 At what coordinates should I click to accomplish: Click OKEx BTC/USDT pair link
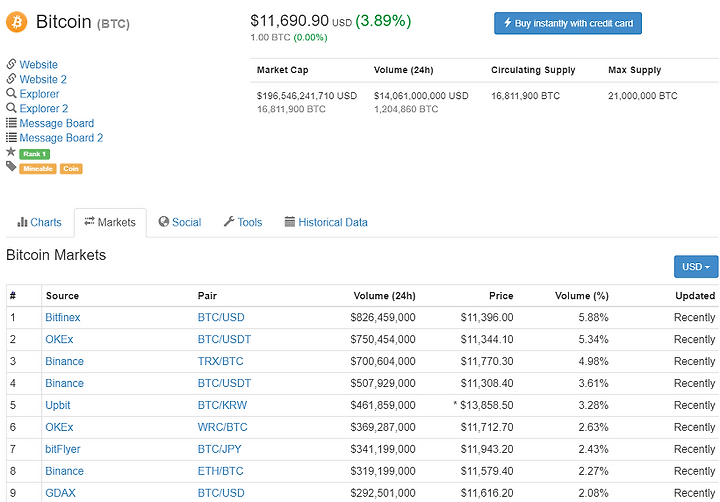coord(225,339)
